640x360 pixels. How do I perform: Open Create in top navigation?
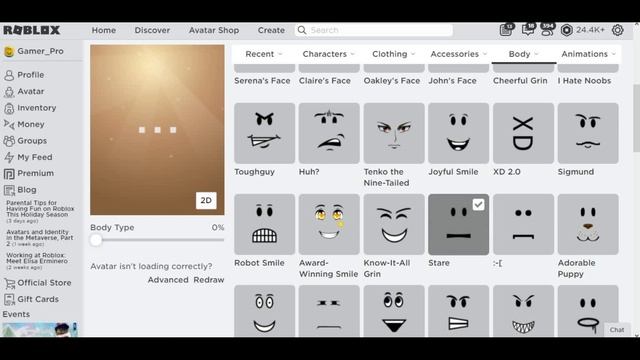coord(271,30)
